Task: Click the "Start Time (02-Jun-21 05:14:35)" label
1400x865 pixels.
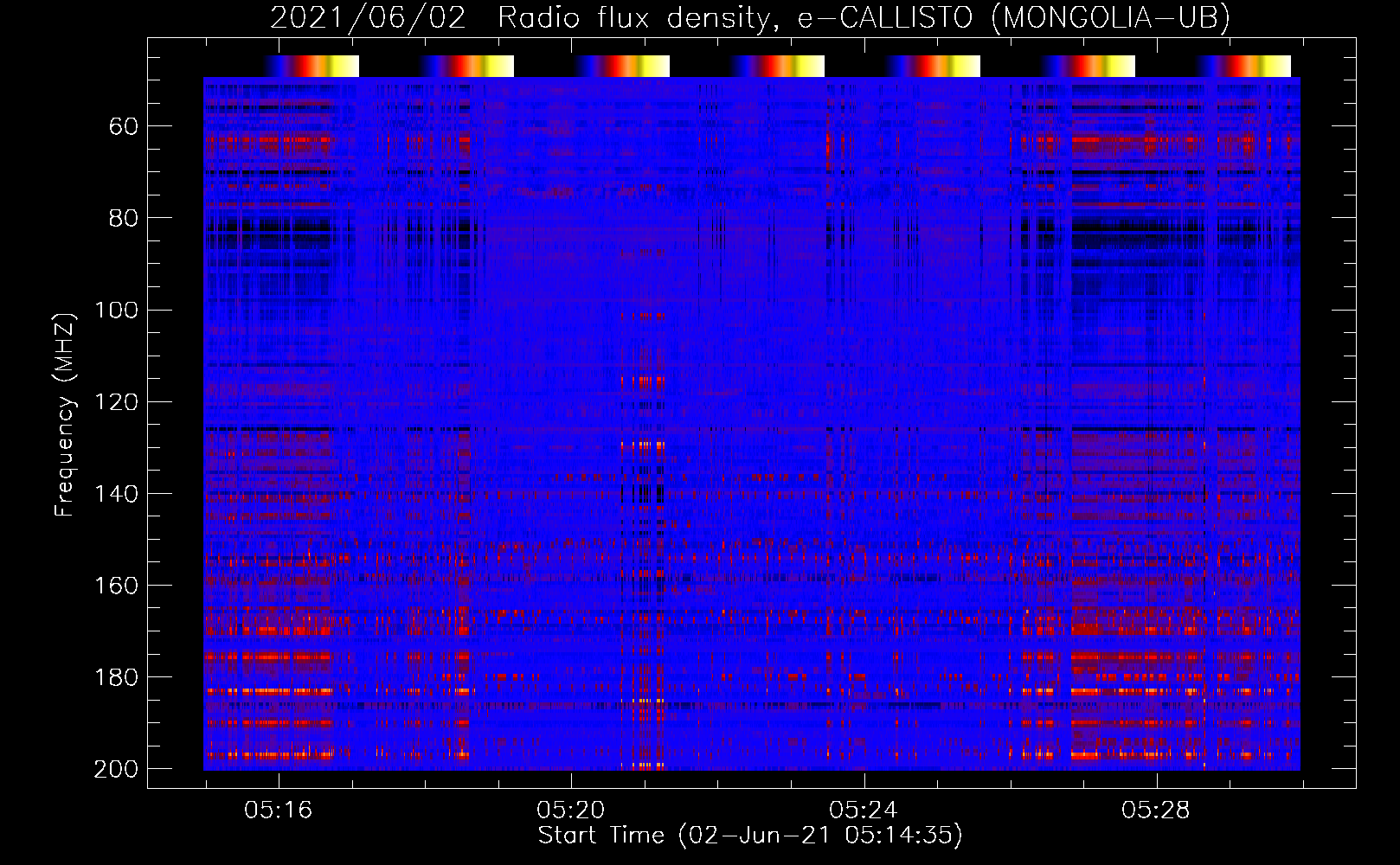Action: click(750, 836)
